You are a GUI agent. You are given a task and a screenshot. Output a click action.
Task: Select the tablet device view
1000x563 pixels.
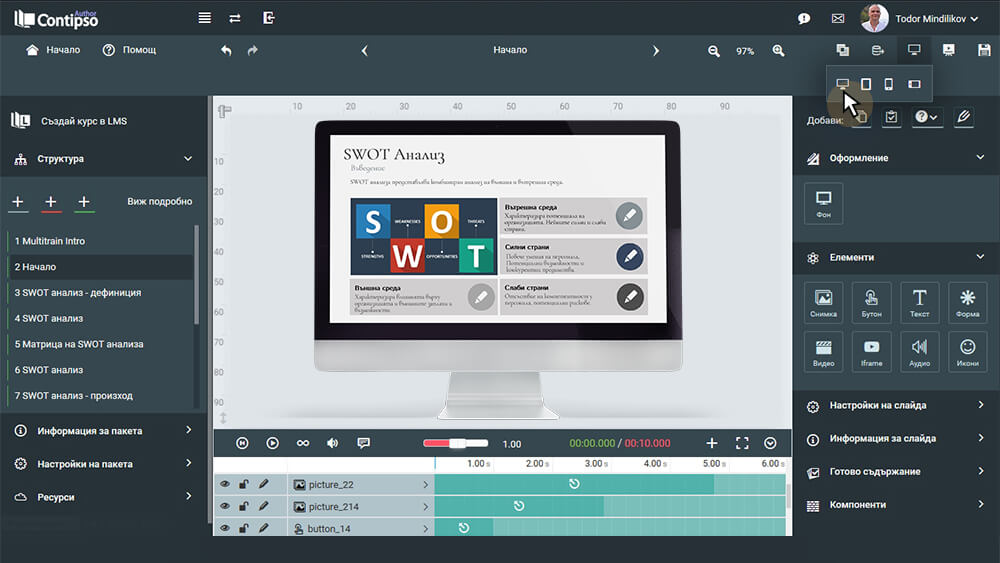[865, 84]
